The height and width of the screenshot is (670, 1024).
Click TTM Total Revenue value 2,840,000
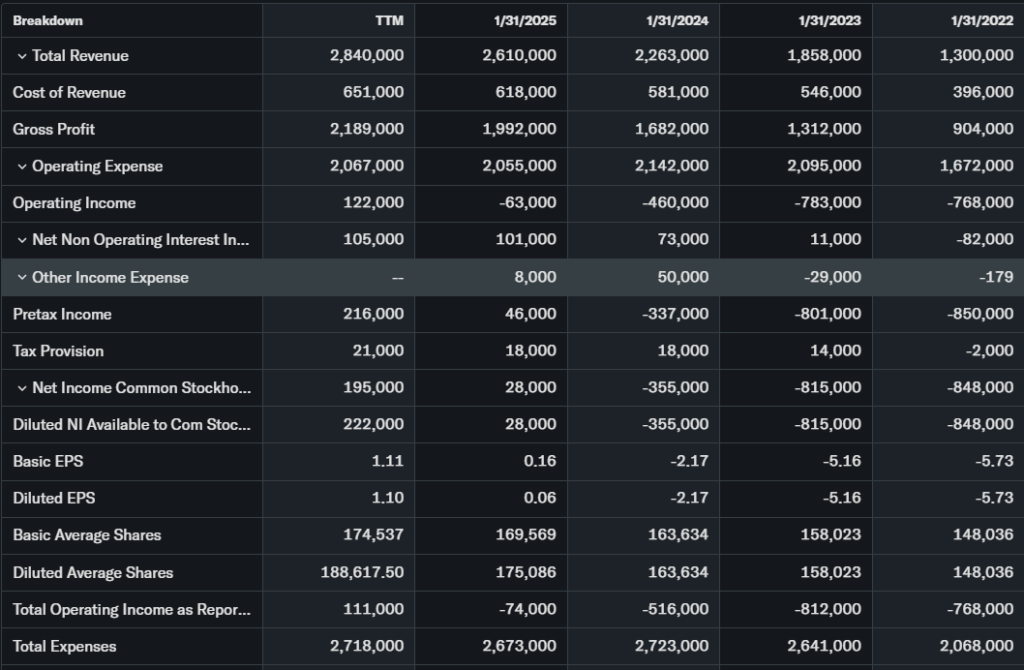[x=367, y=56]
